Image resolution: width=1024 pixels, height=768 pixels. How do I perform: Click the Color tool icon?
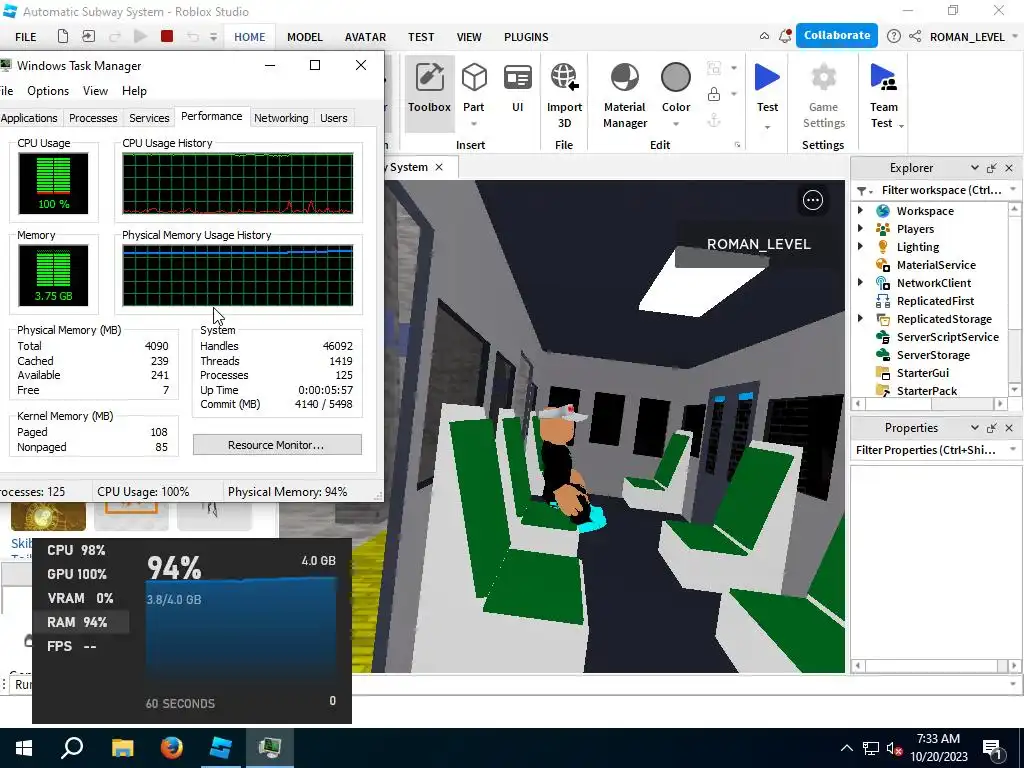click(x=675, y=78)
